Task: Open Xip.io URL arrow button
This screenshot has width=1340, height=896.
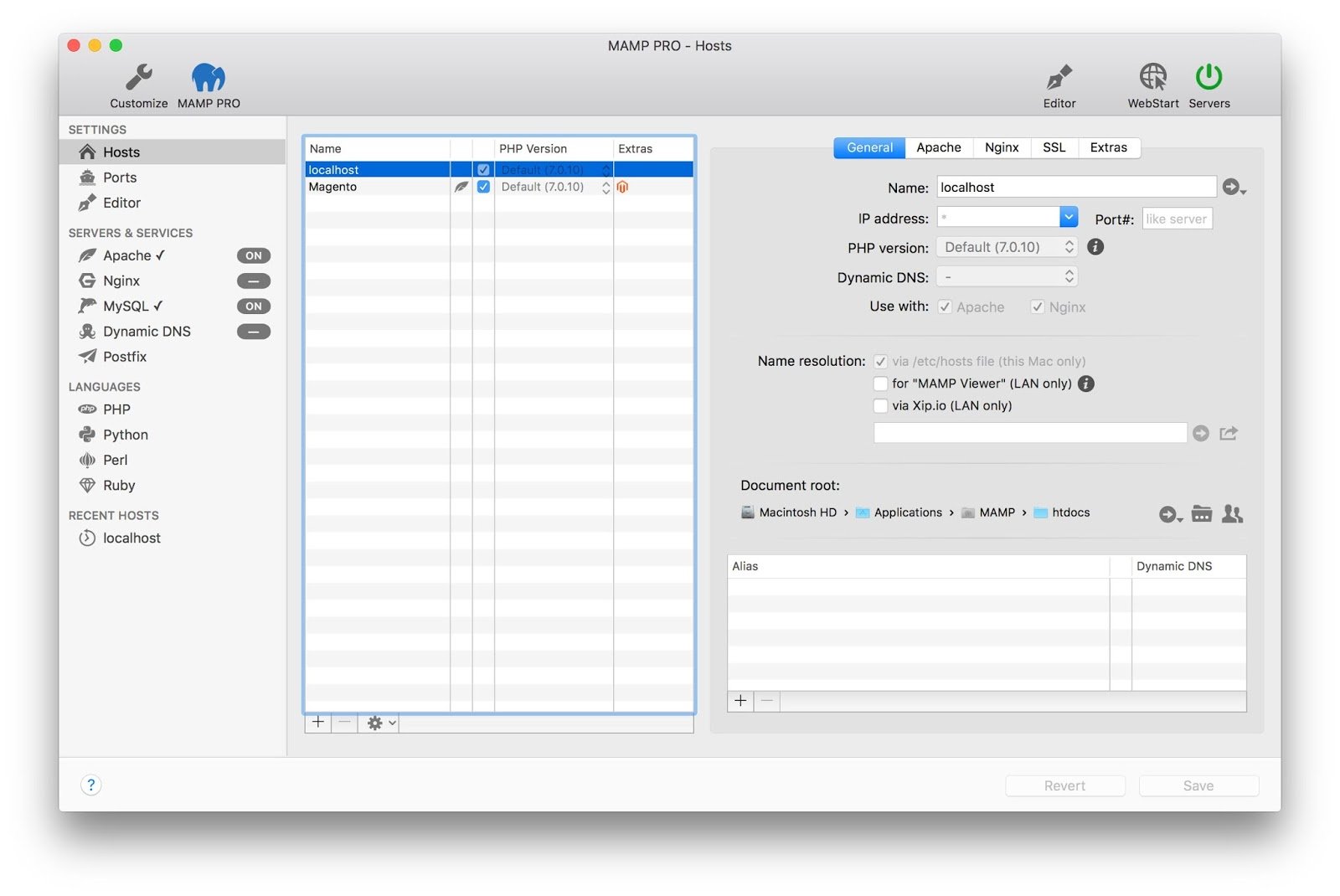Action: point(1200,433)
